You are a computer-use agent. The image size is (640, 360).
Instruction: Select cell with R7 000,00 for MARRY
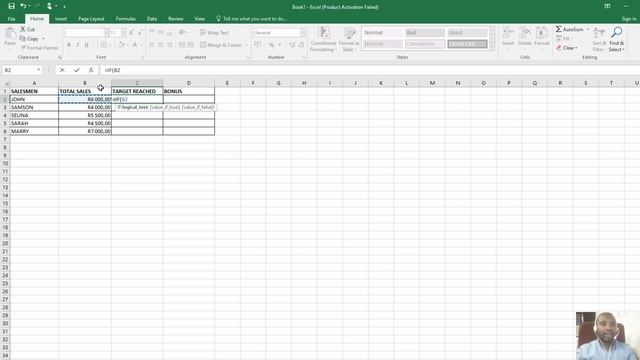pyautogui.click(x=85, y=131)
